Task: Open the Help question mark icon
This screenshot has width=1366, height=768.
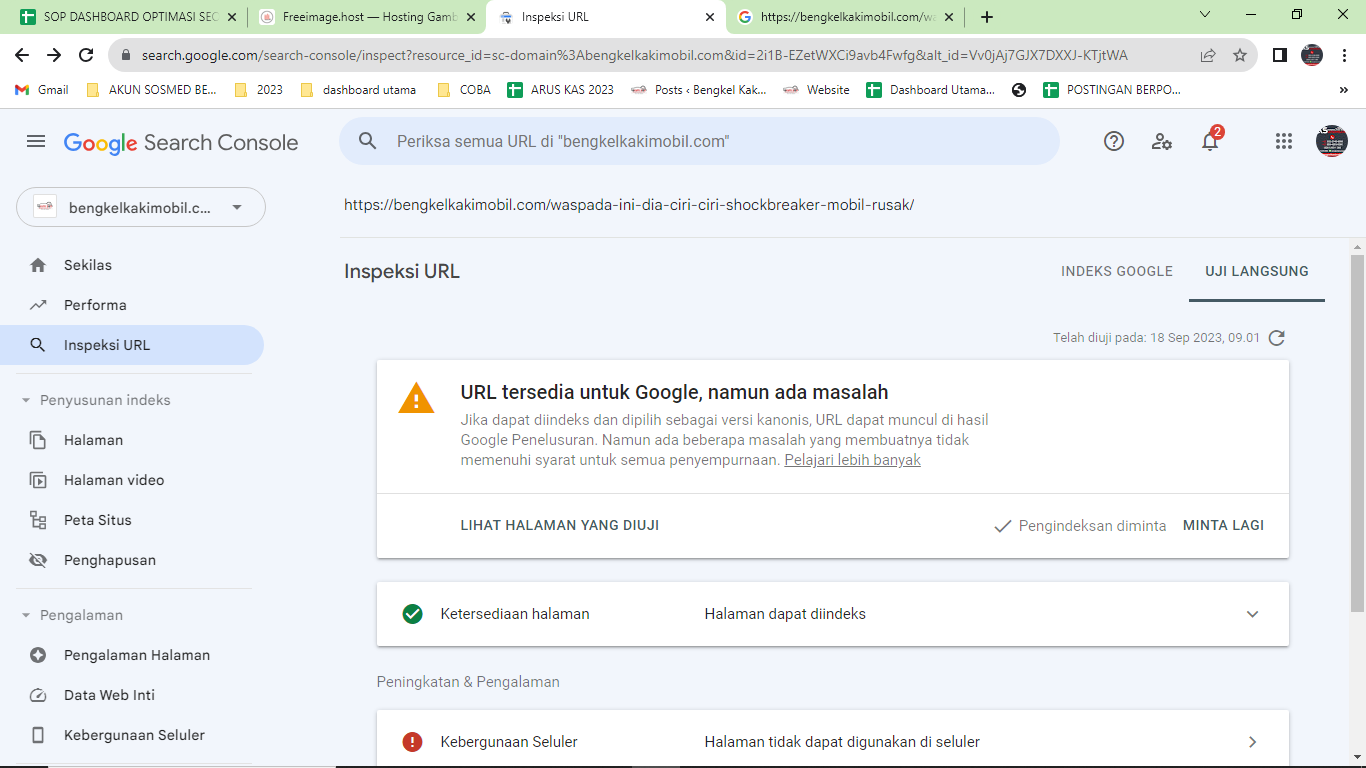Action: point(1114,142)
